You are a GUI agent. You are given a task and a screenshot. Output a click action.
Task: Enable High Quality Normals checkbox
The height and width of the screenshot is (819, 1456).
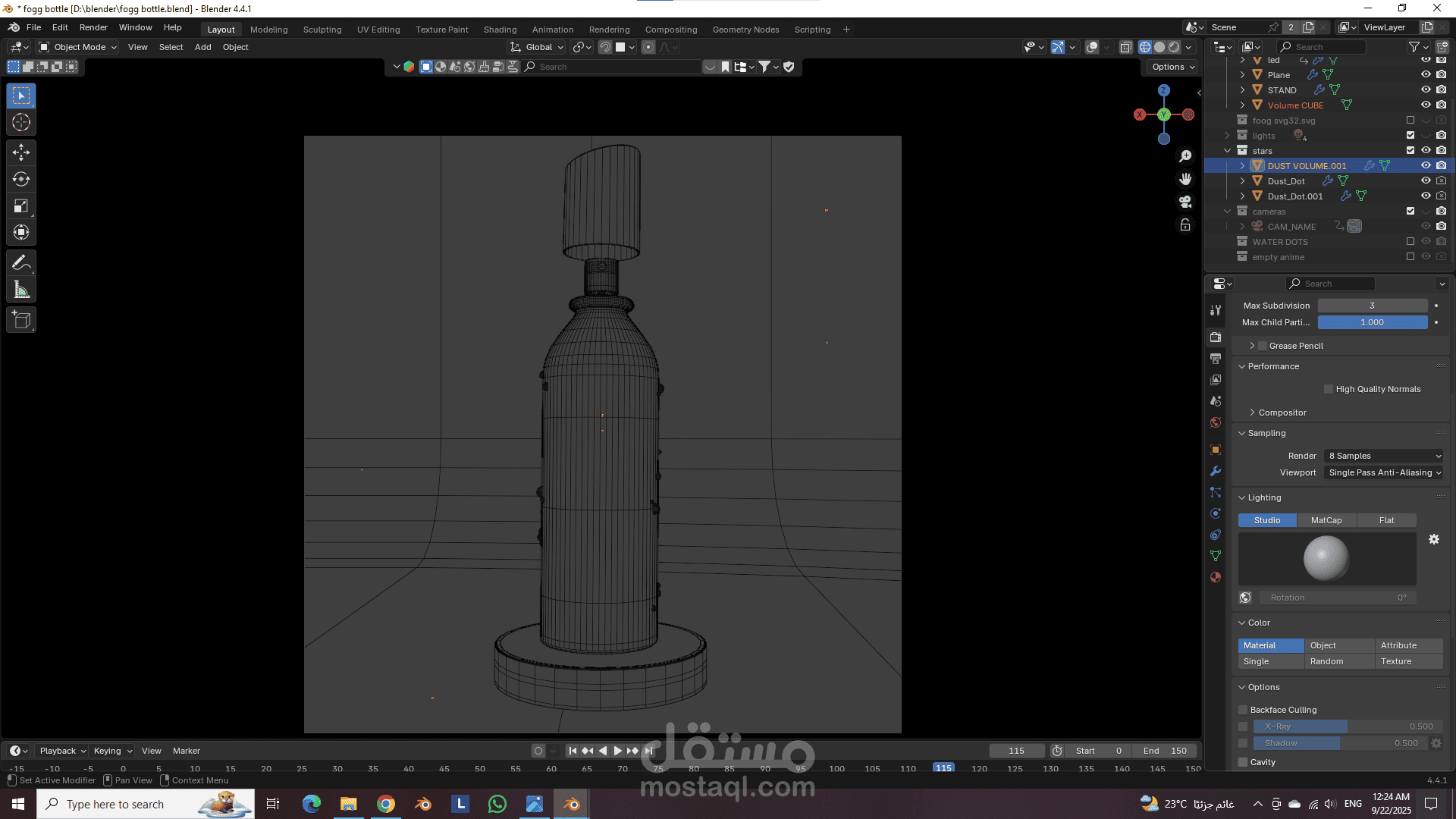(1329, 389)
